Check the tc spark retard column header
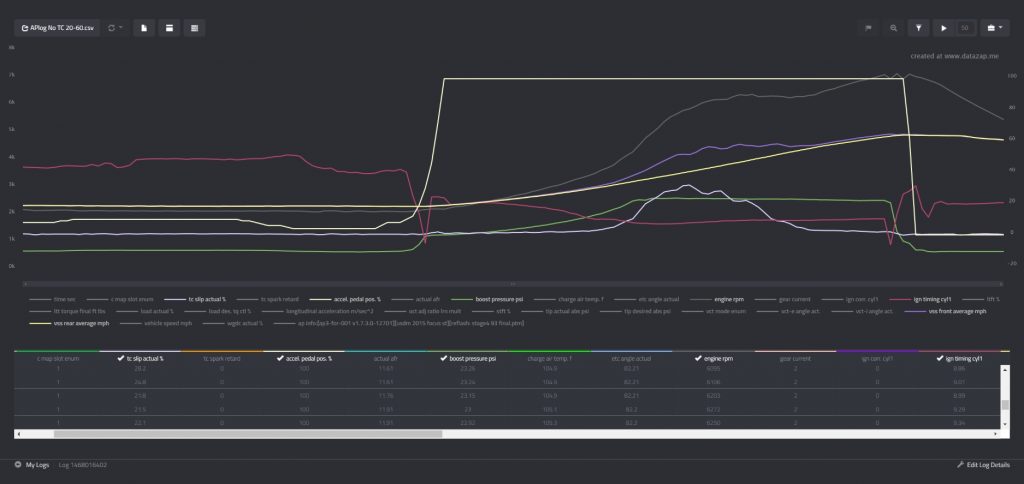1024x484 pixels. [222, 358]
